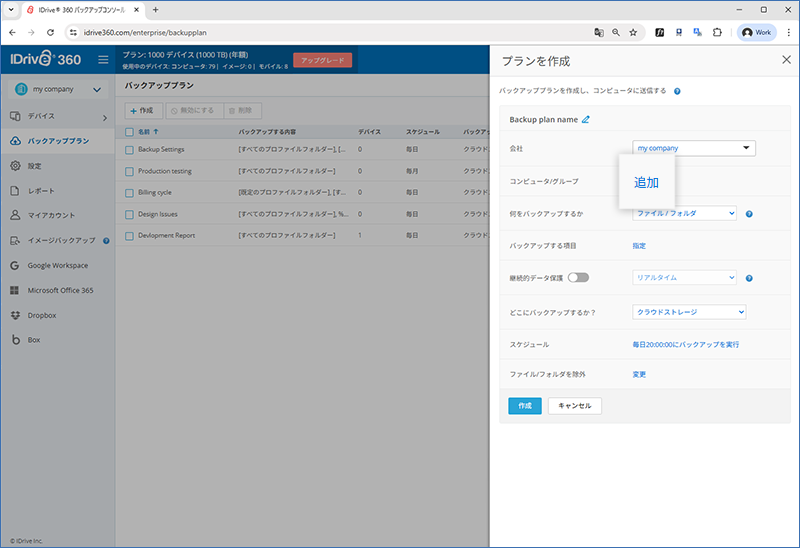Open the my company selector in sidebar
The image size is (800, 548).
click(x=57, y=90)
